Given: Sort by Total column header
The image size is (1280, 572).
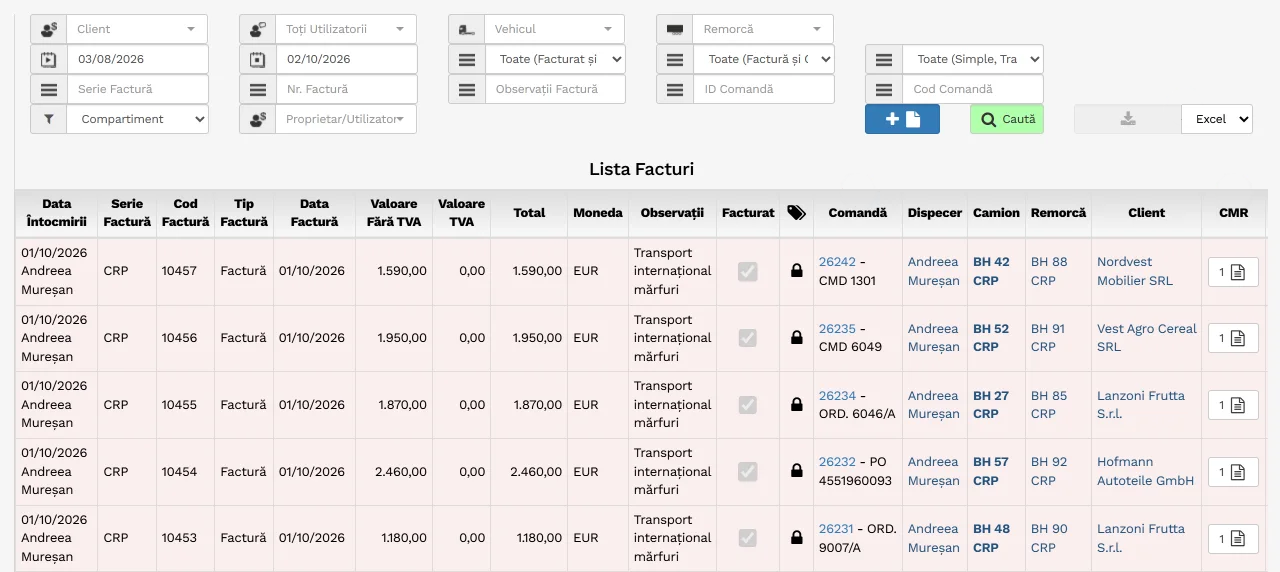Looking at the screenshot, I should tap(529, 212).
